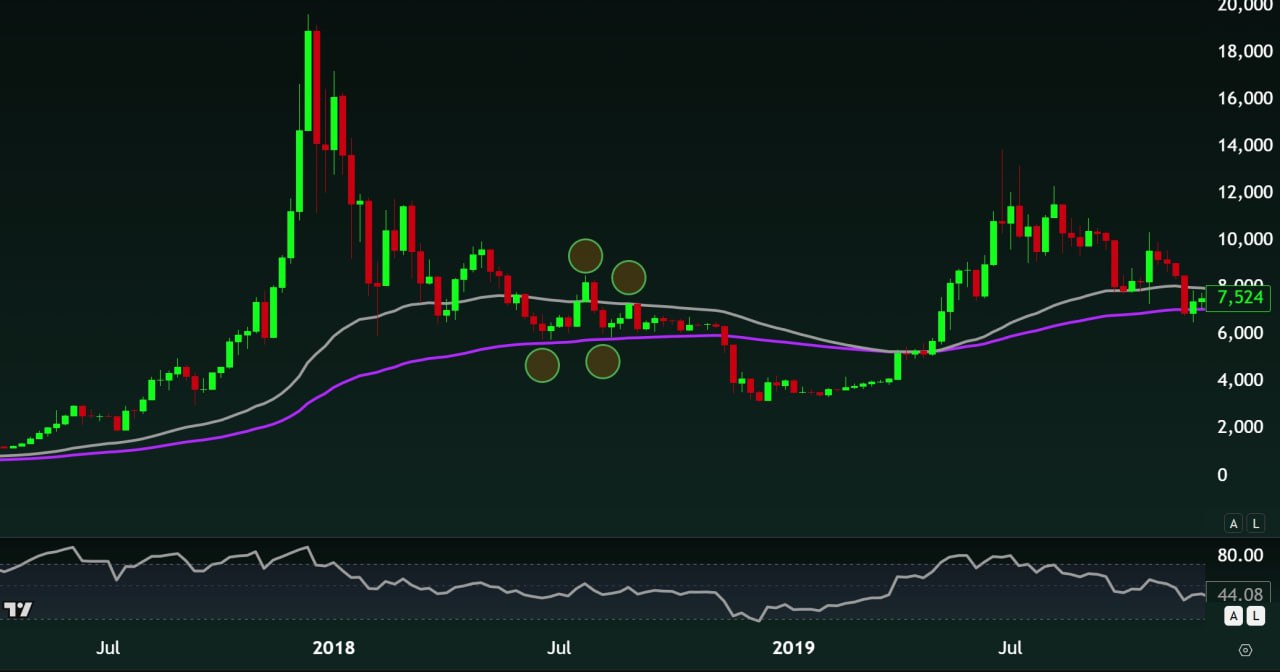The height and width of the screenshot is (672, 1280).
Task: Select the largest circle drawing above the candles
Action: (585, 257)
